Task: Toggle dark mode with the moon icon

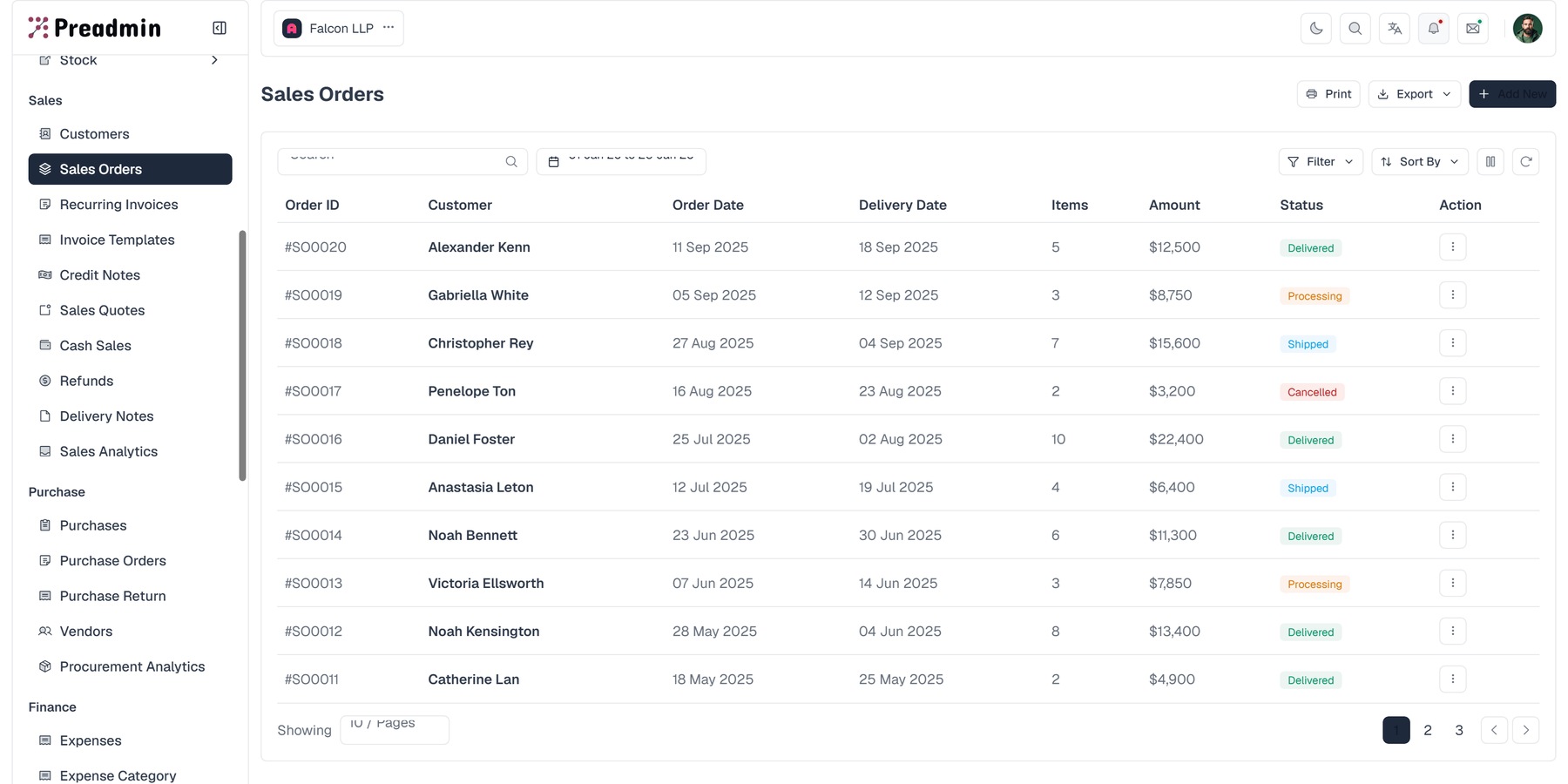Action: click(1316, 28)
